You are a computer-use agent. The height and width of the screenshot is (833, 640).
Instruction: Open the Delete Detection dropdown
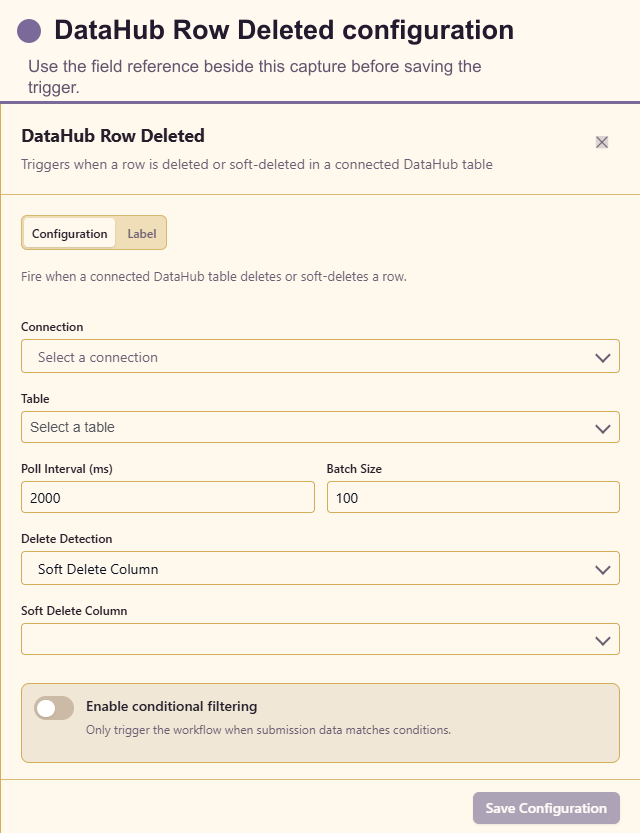pyautogui.click(x=320, y=568)
